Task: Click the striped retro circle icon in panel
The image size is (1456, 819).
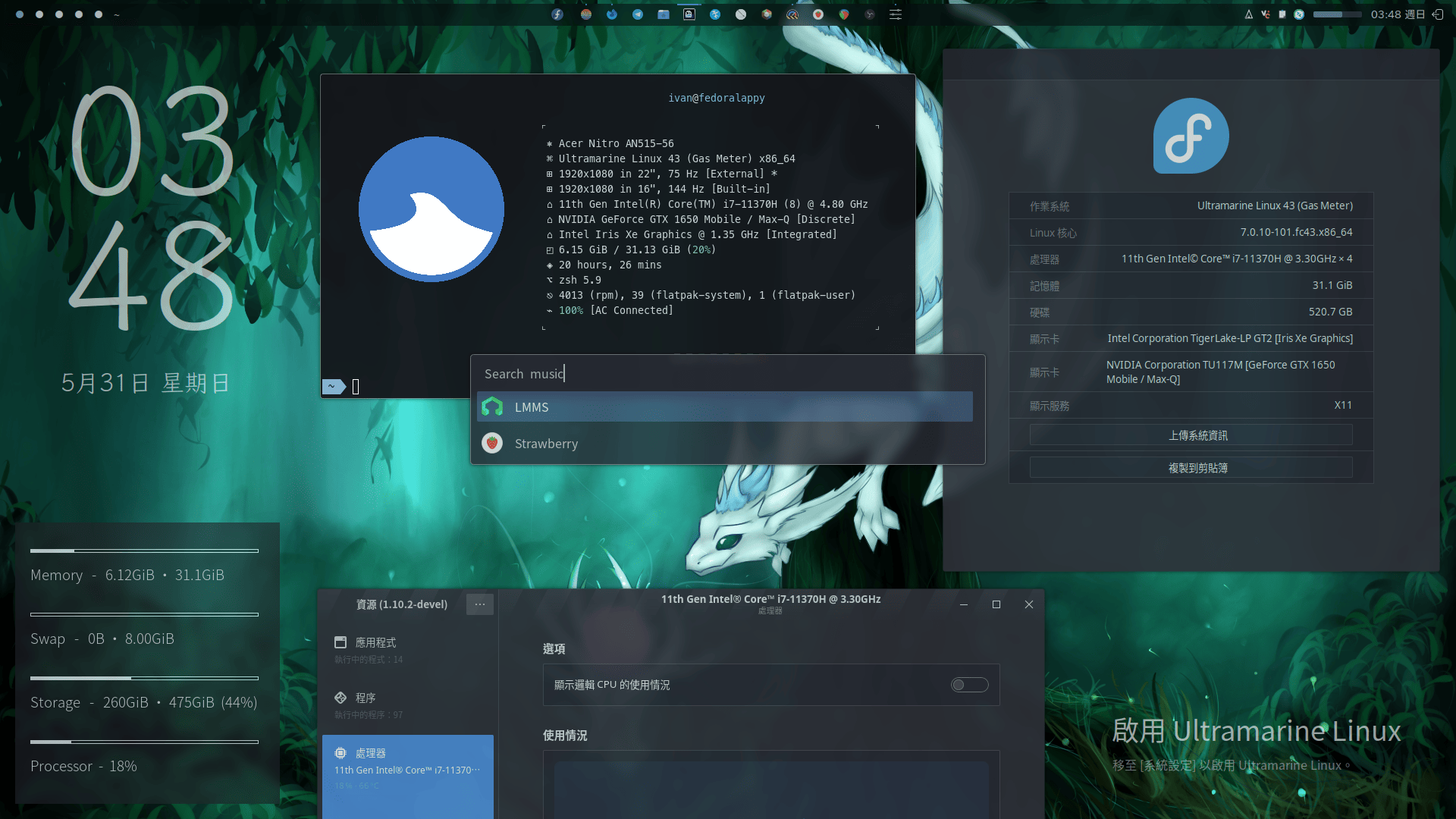Action: (586, 14)
